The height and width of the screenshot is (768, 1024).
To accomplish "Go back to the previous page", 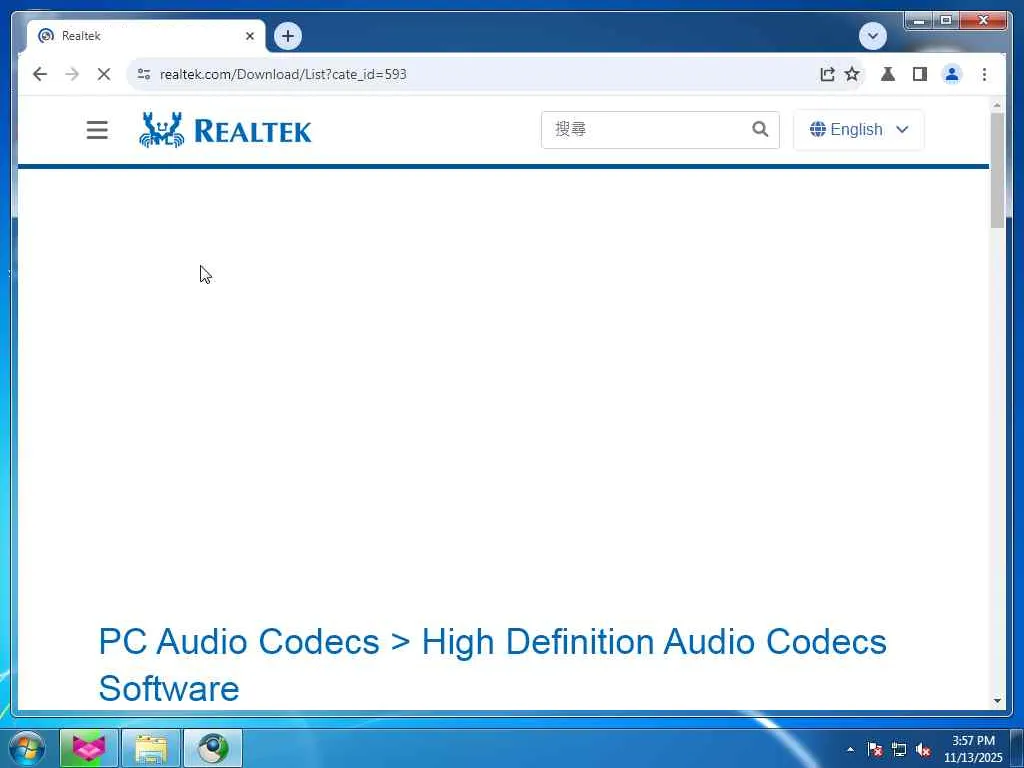I will point(40,74).
